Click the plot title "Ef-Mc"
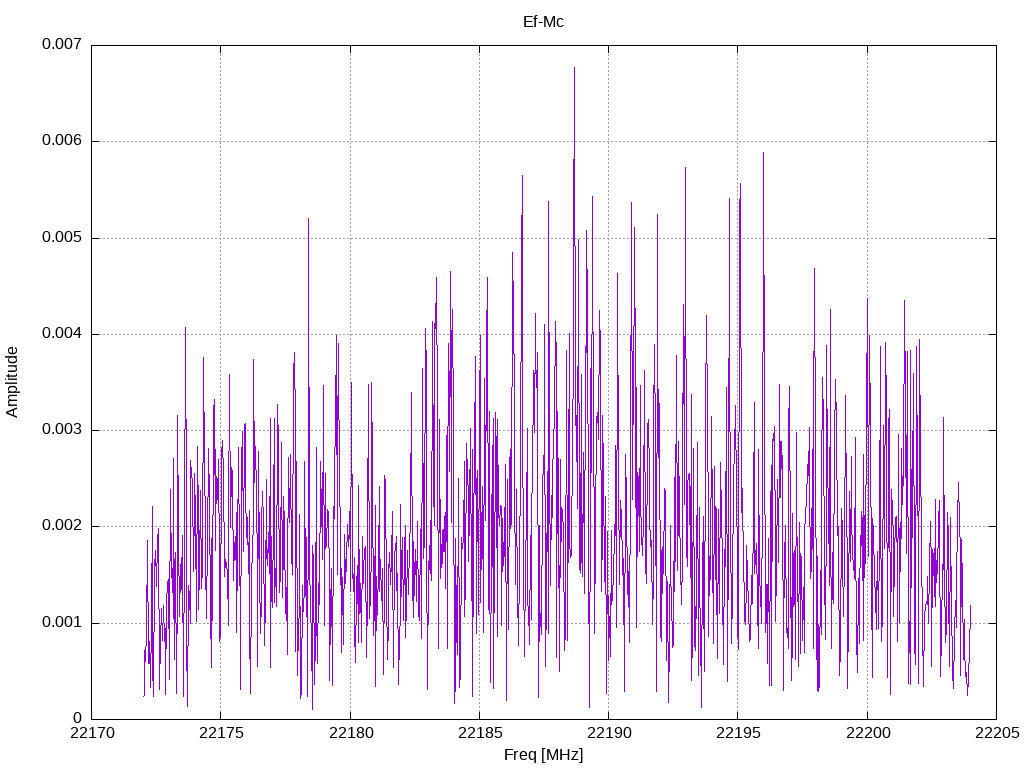Viewport: 1024px width, 768px height. point(543,22)
